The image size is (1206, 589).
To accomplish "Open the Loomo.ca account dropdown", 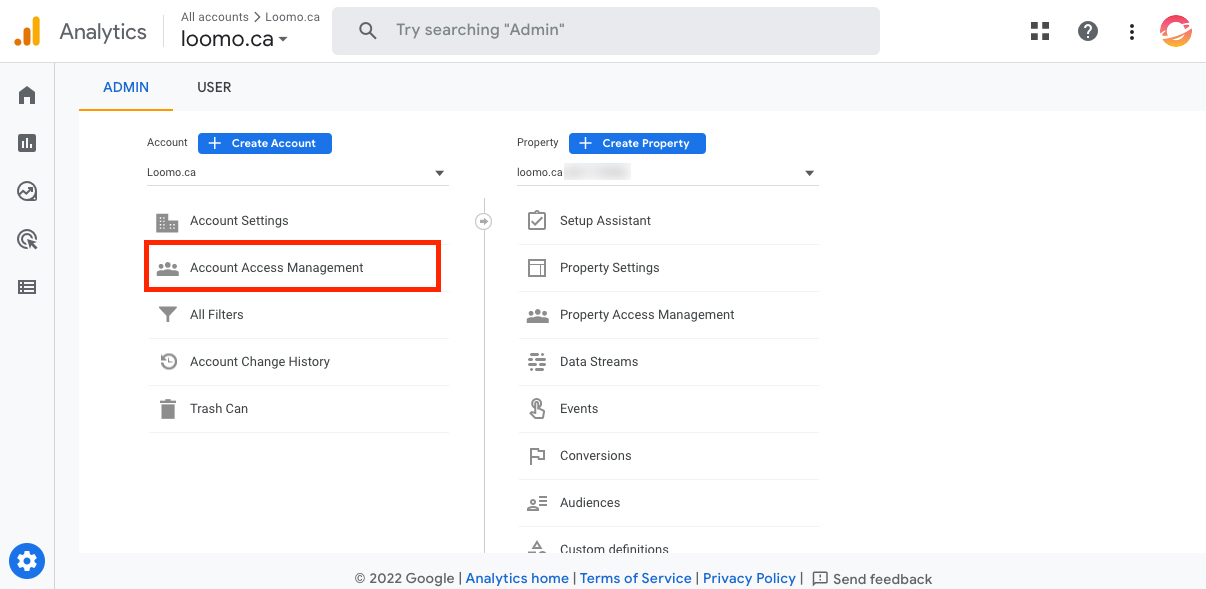I will 297,173.
